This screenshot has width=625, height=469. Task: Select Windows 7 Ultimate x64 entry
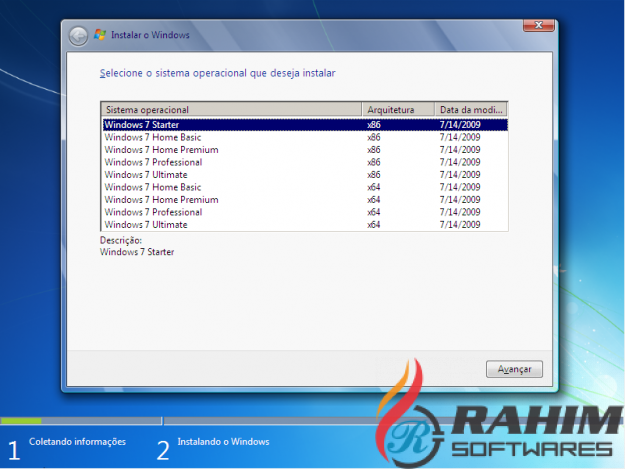click(x=305, y=224)
